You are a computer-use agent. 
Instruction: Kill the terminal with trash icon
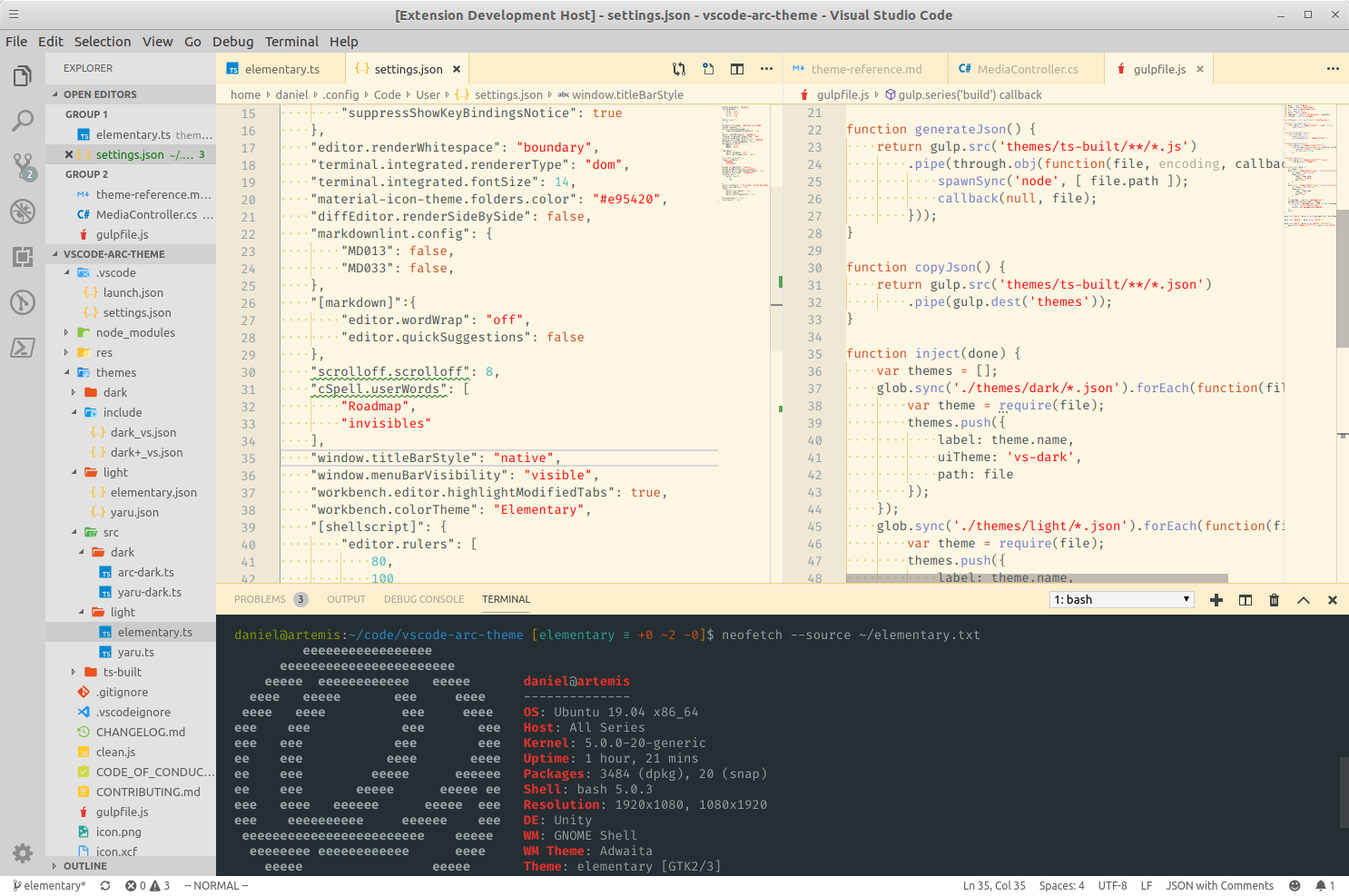[x=1274, y=600]
